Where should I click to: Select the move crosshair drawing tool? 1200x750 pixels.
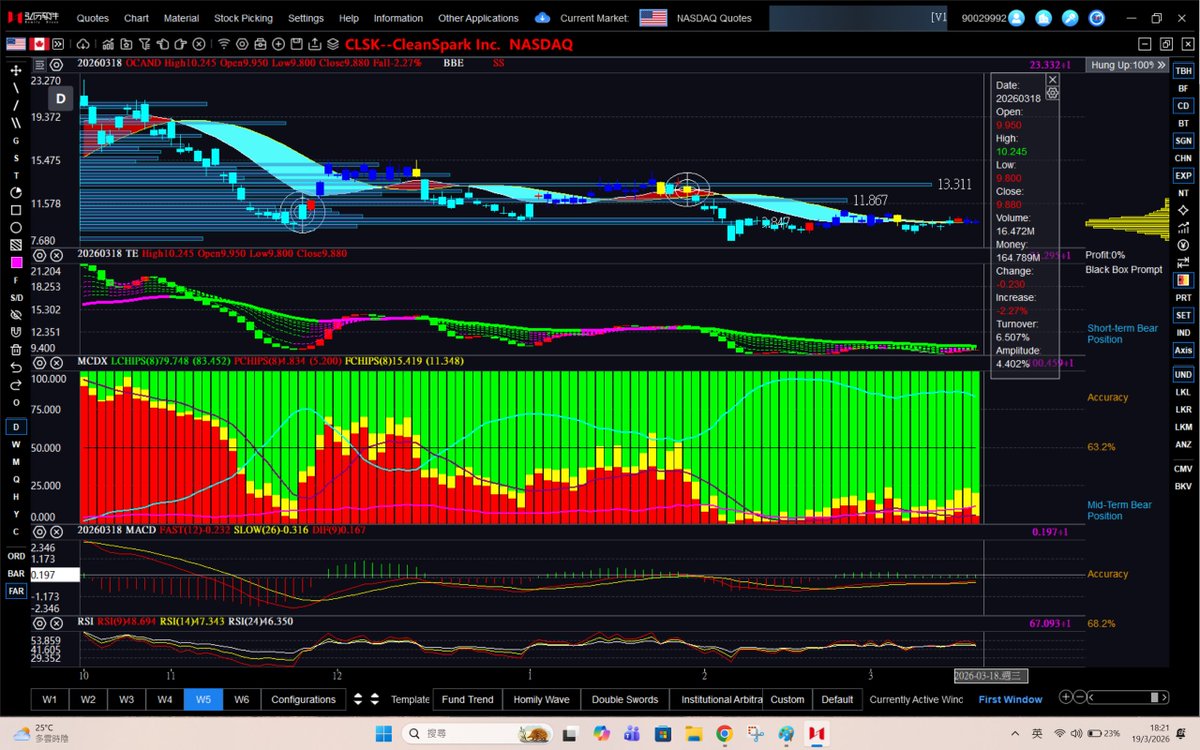click(16, 70)
